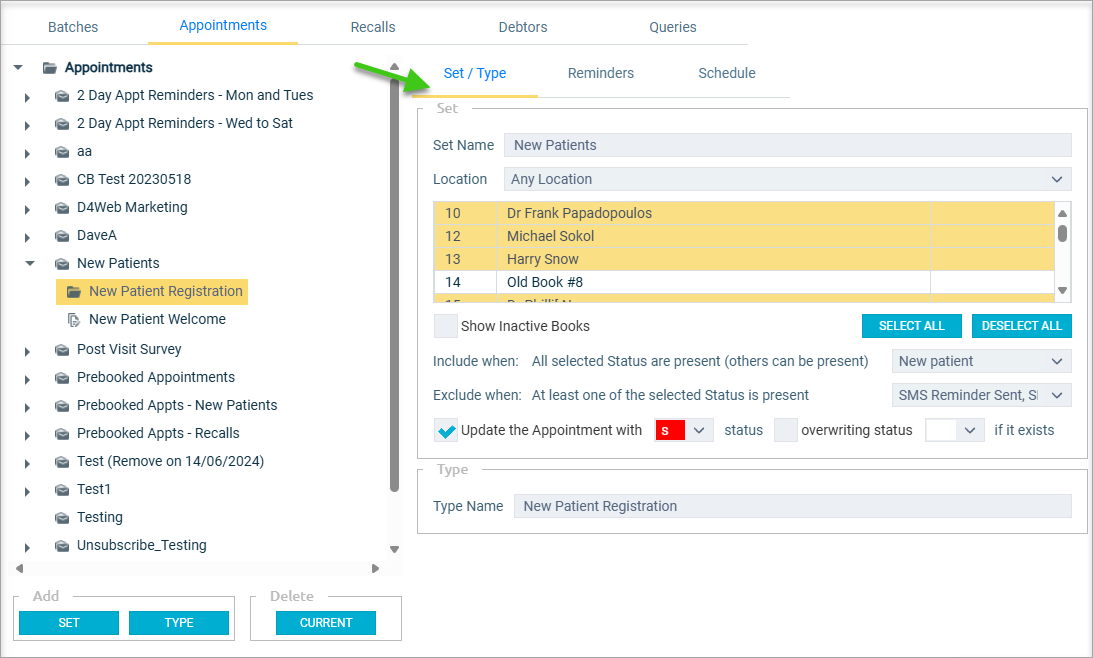Click the tree vertical scrollbar thumb

pos(395,286)
